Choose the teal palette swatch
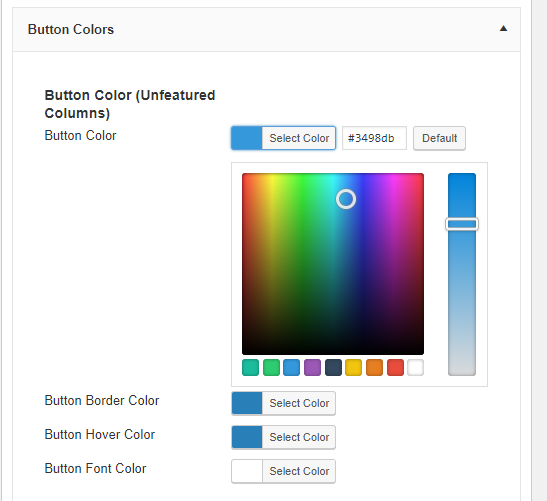 pos(250,367)
